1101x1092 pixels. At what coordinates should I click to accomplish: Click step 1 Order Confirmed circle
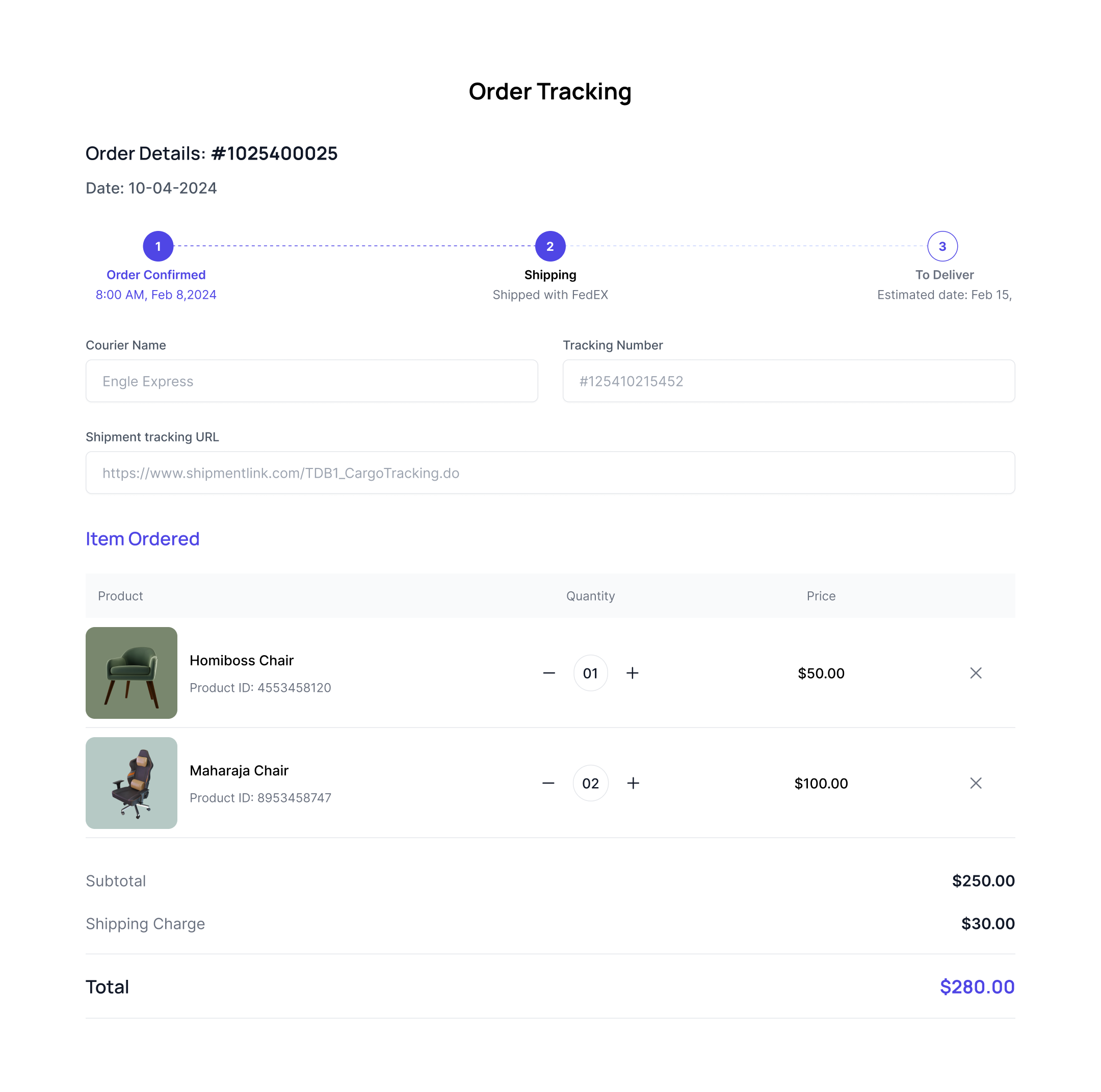tap(158, 246)
